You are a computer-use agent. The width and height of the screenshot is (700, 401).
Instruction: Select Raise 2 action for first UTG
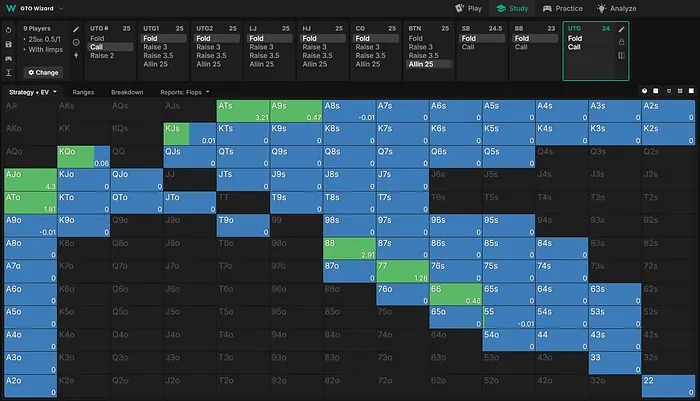click(102, 56)
